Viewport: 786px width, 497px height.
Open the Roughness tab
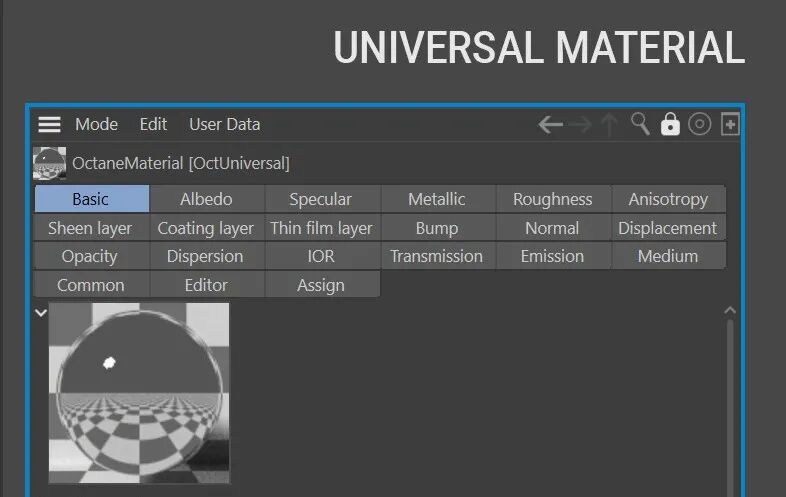pos(553,199)
